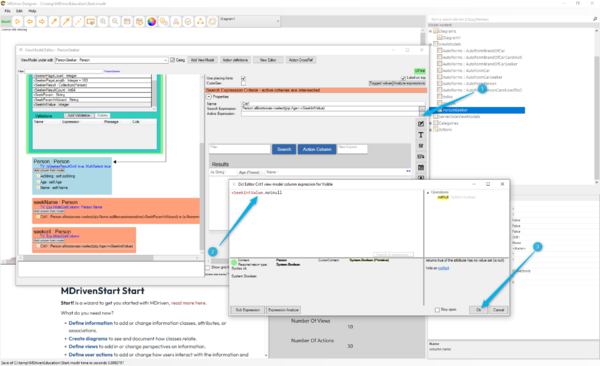Click the orange left arrow toolbar icon
Image resolution: width=600 pixels, height=366 pixels.
(29, 22)
